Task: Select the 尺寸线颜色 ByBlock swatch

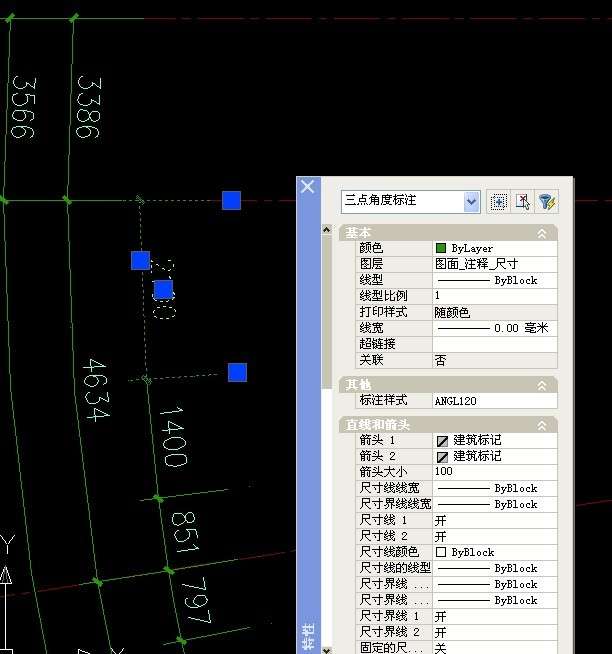Action: (x=441, y=552)
